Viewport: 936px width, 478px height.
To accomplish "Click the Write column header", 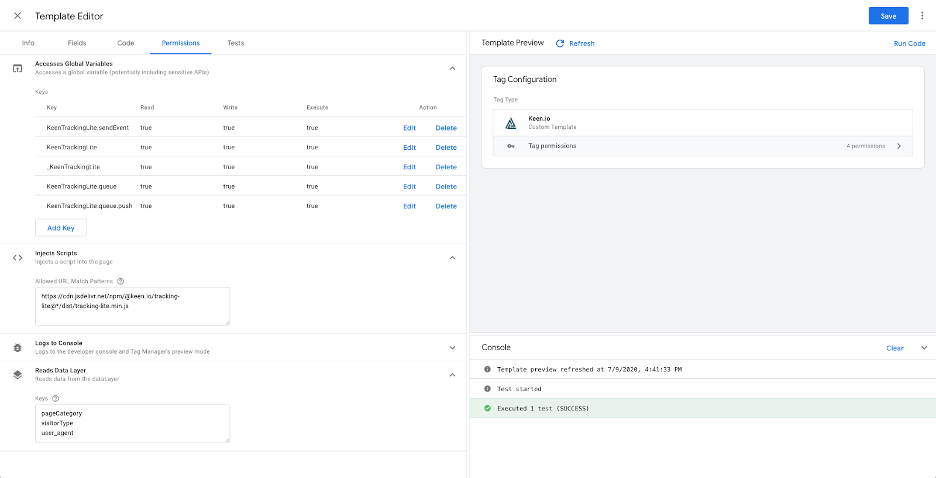I will [x=230, y=107].
